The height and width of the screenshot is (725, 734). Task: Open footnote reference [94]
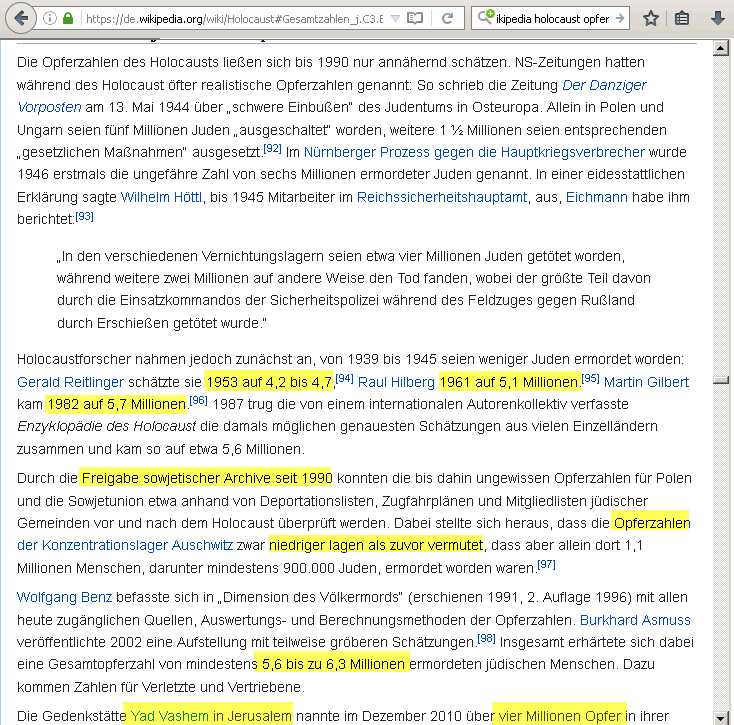[345, 378]
